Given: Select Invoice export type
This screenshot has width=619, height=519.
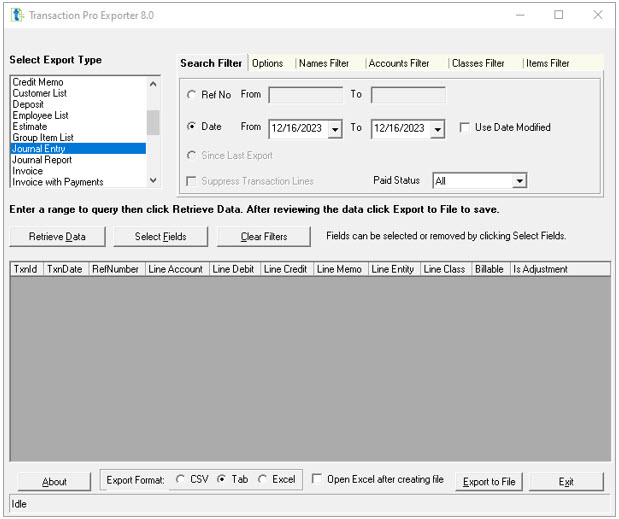Looking at the screenshot, I should coord(78,171).
